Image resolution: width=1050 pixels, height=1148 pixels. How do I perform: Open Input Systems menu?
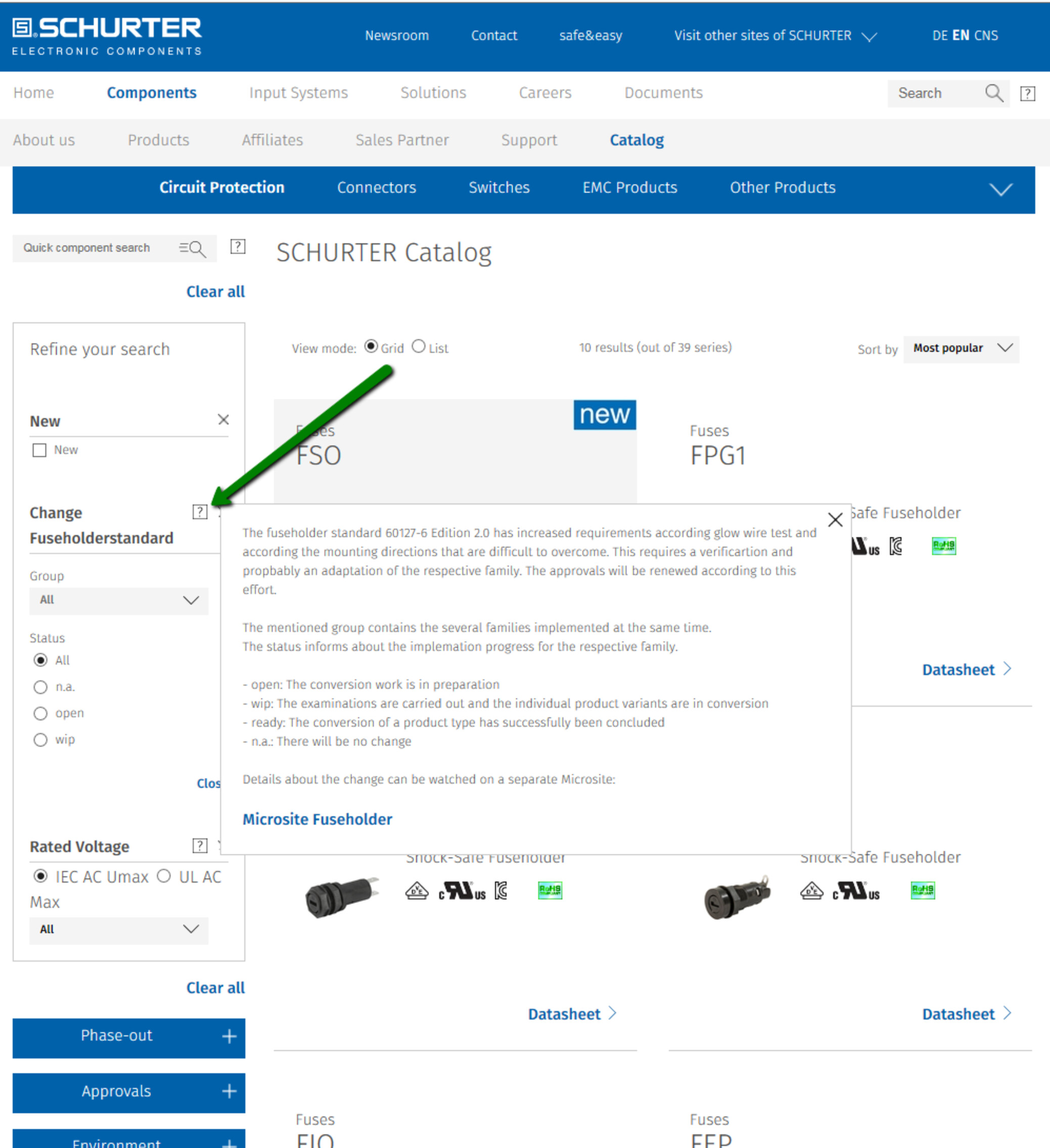(x=298, y=93)
